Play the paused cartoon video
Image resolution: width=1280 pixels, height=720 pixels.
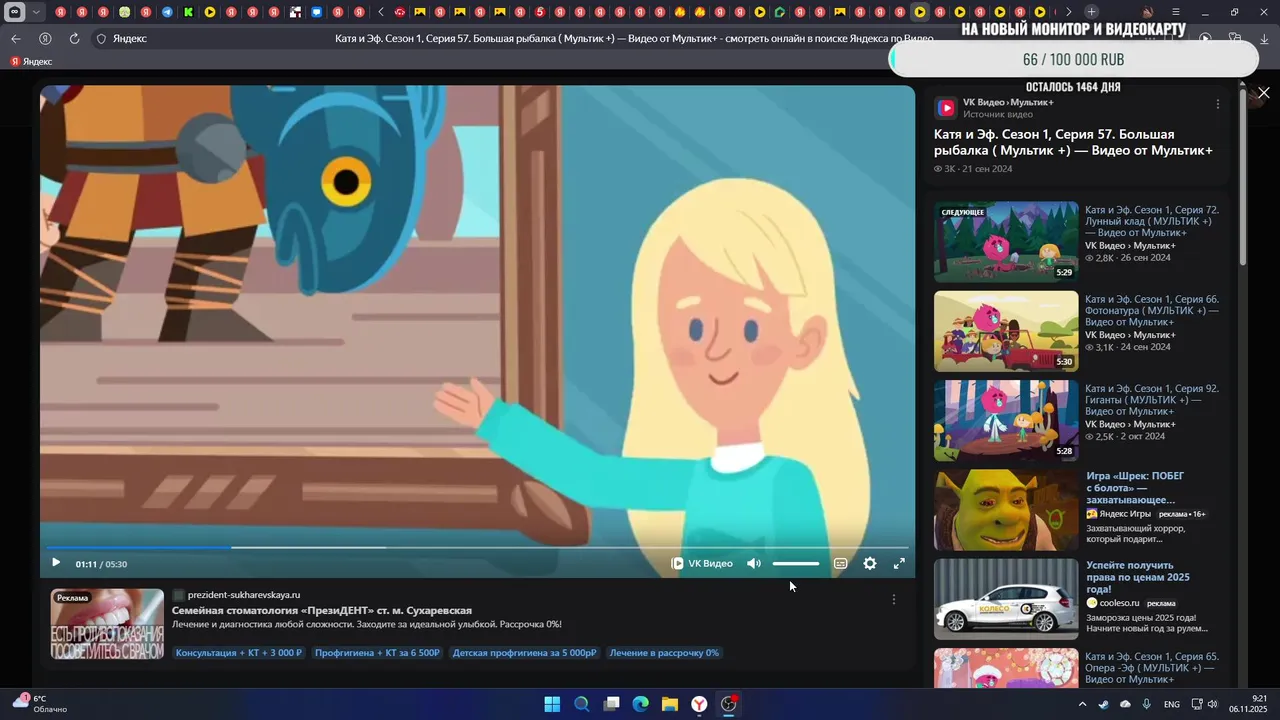[56, 563]
